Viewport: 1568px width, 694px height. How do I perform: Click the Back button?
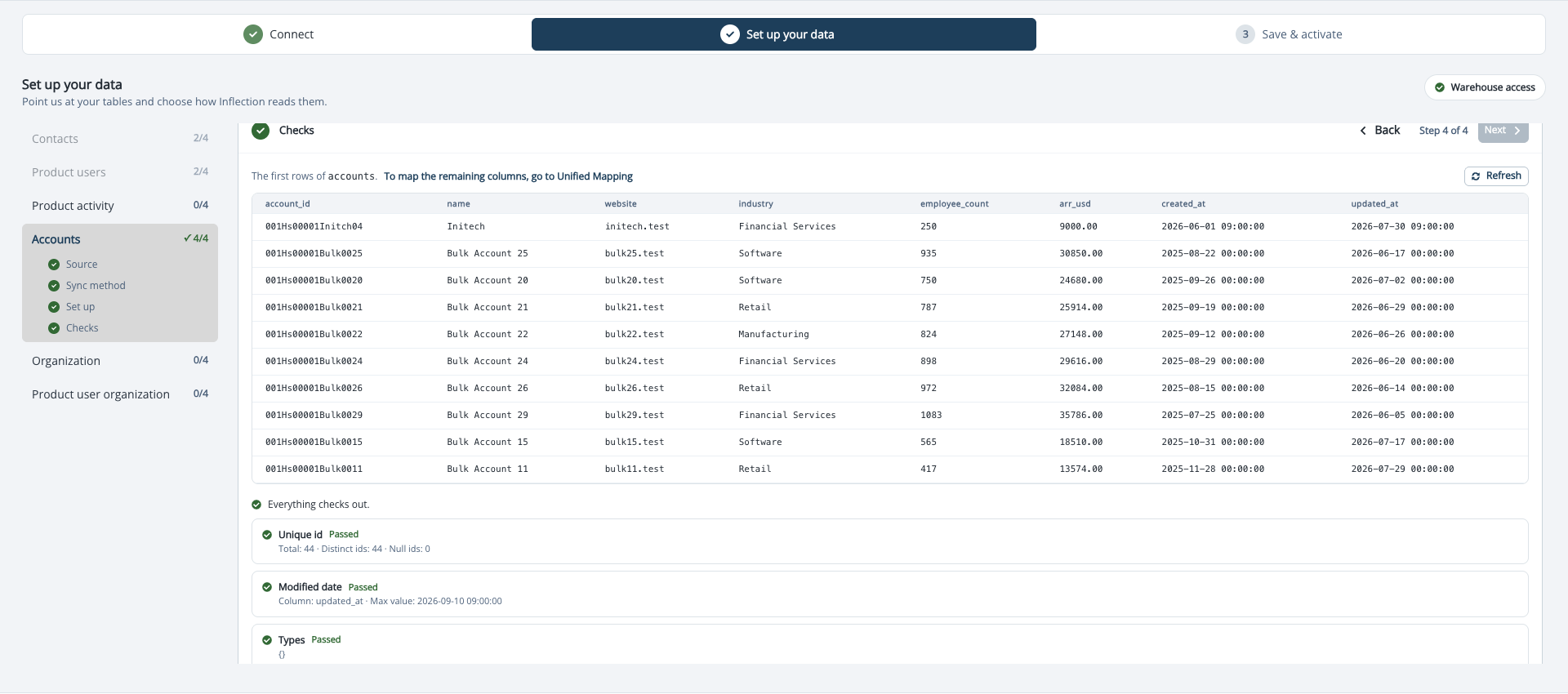coord(1379,131)
